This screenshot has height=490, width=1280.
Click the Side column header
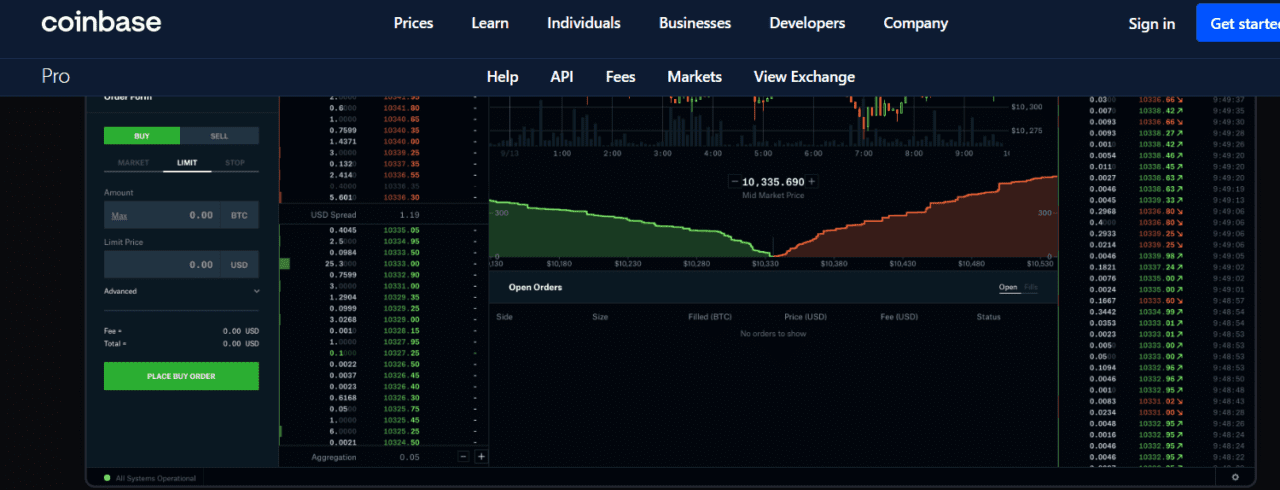click(504, 317)
